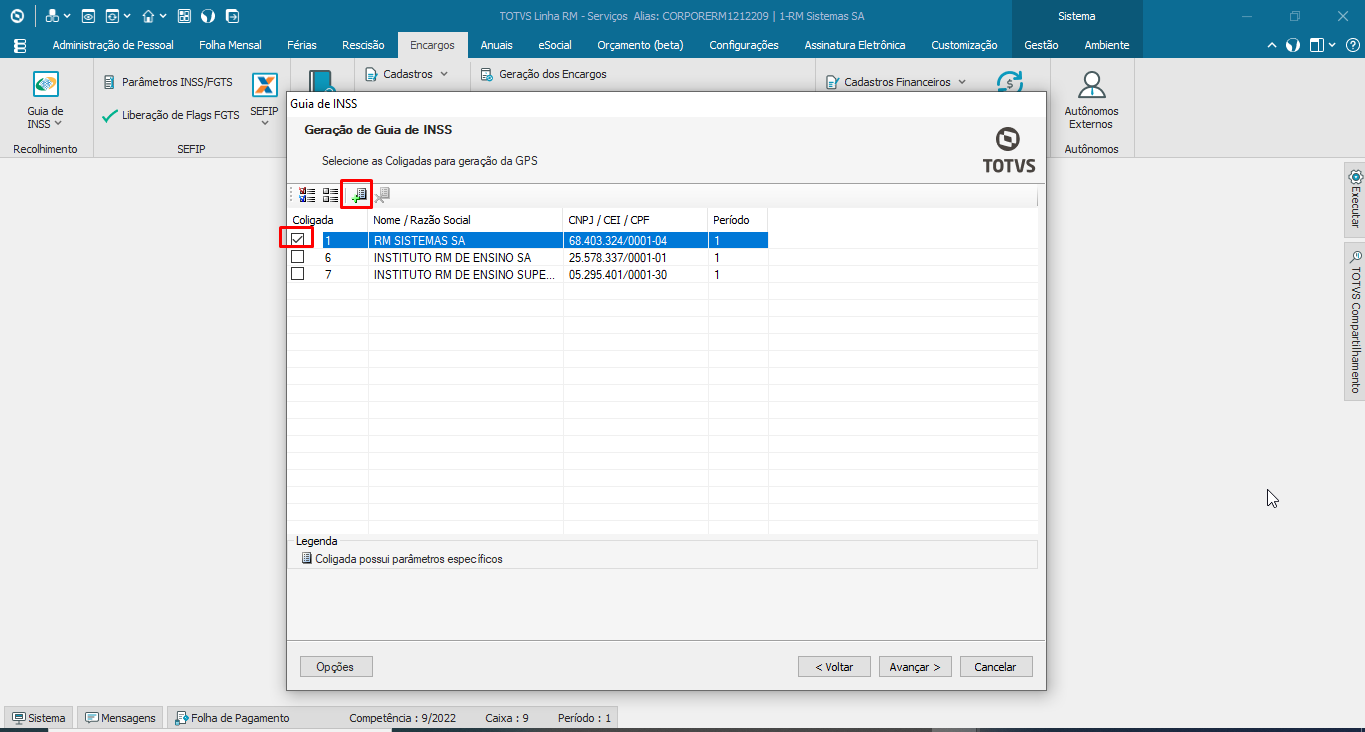
Task: Check the coligada 7 row checkbox
Action: click(297, 274)
